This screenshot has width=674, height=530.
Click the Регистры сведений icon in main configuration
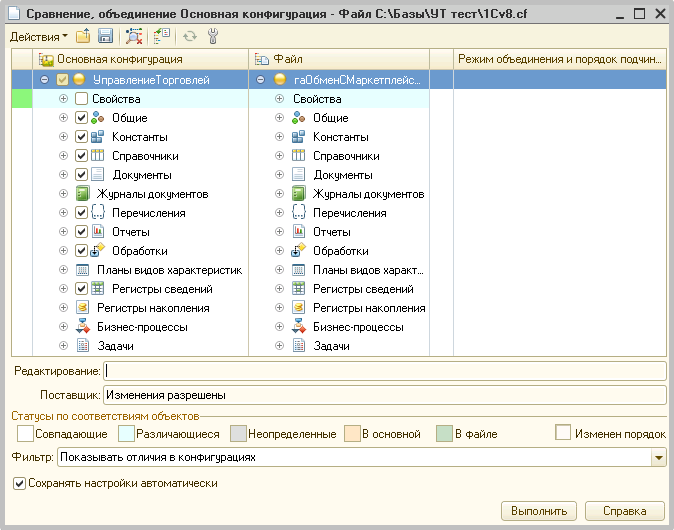tap(98, 288)
